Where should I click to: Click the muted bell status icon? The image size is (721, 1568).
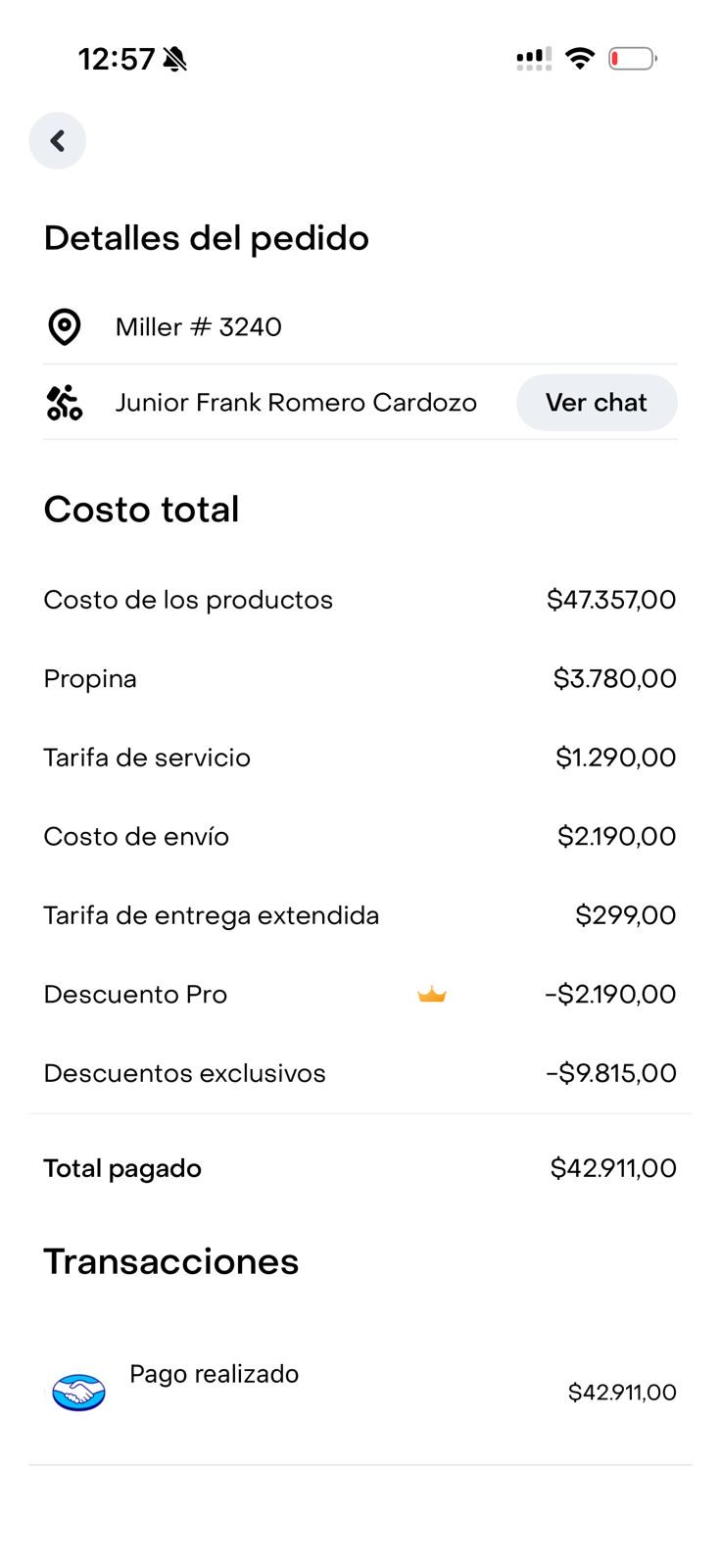(175, 60)
